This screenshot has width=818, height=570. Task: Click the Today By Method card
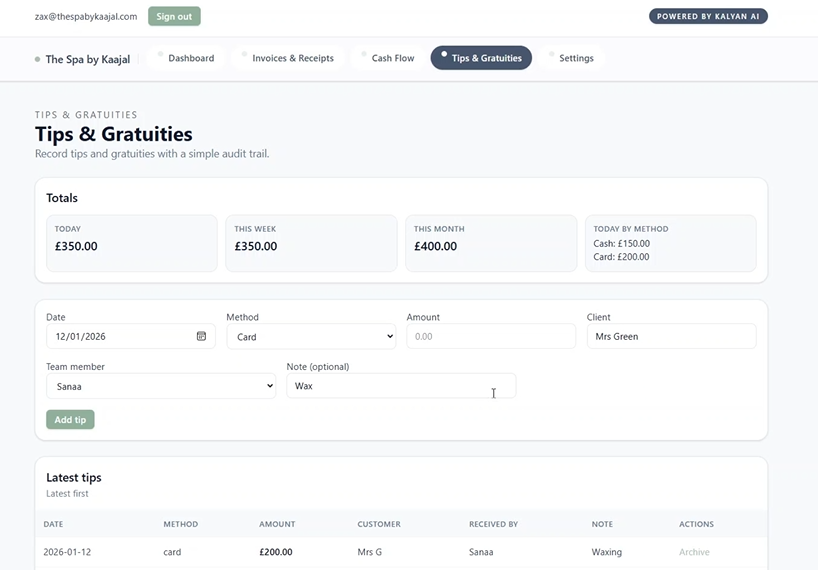pos(670,243)
